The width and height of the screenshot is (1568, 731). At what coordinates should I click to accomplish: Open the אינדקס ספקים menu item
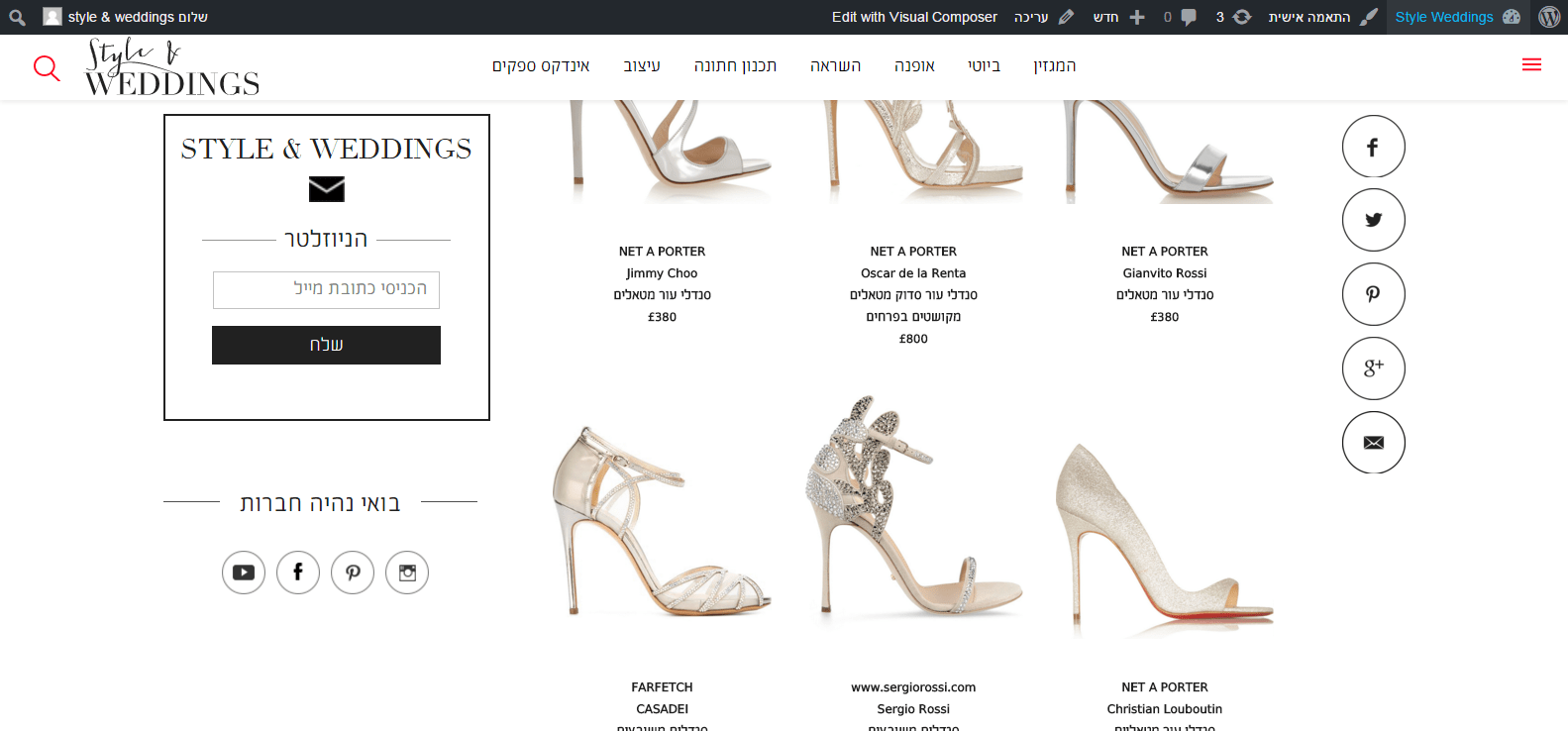541,66
